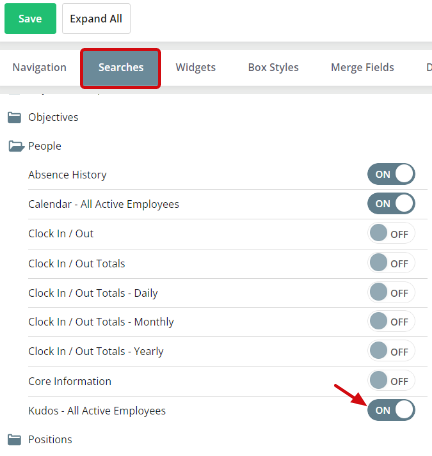Click the open People folder icon
Screen dimensions: 432x456
(16, 146)
